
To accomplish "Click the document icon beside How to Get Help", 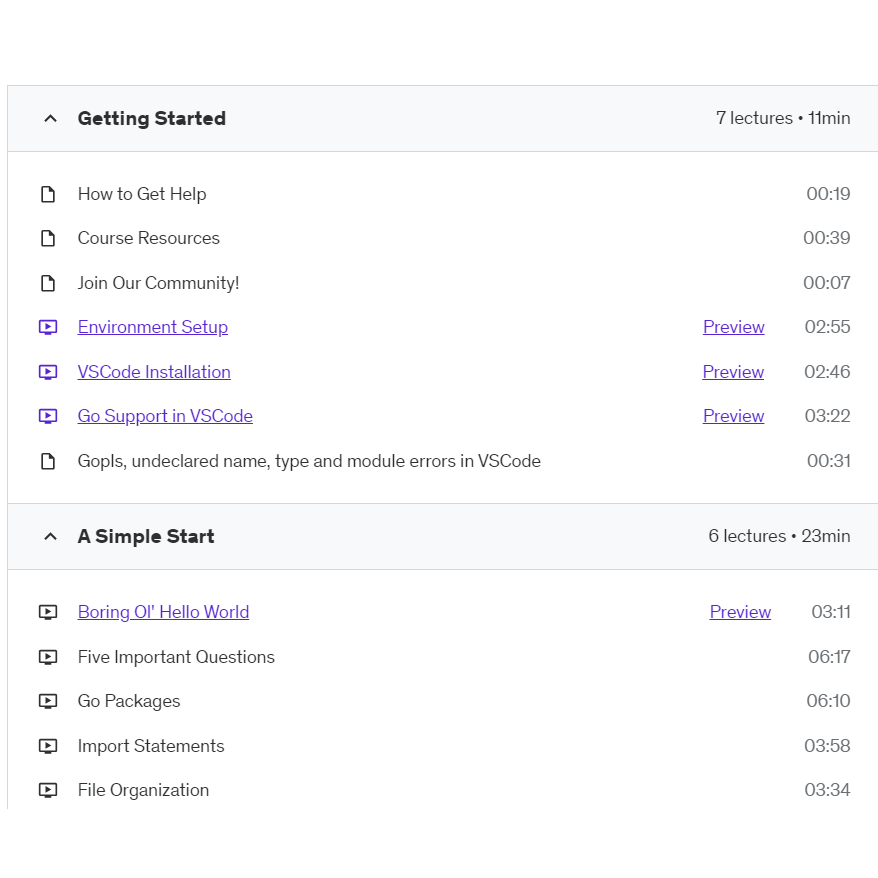I will (48, 194).
